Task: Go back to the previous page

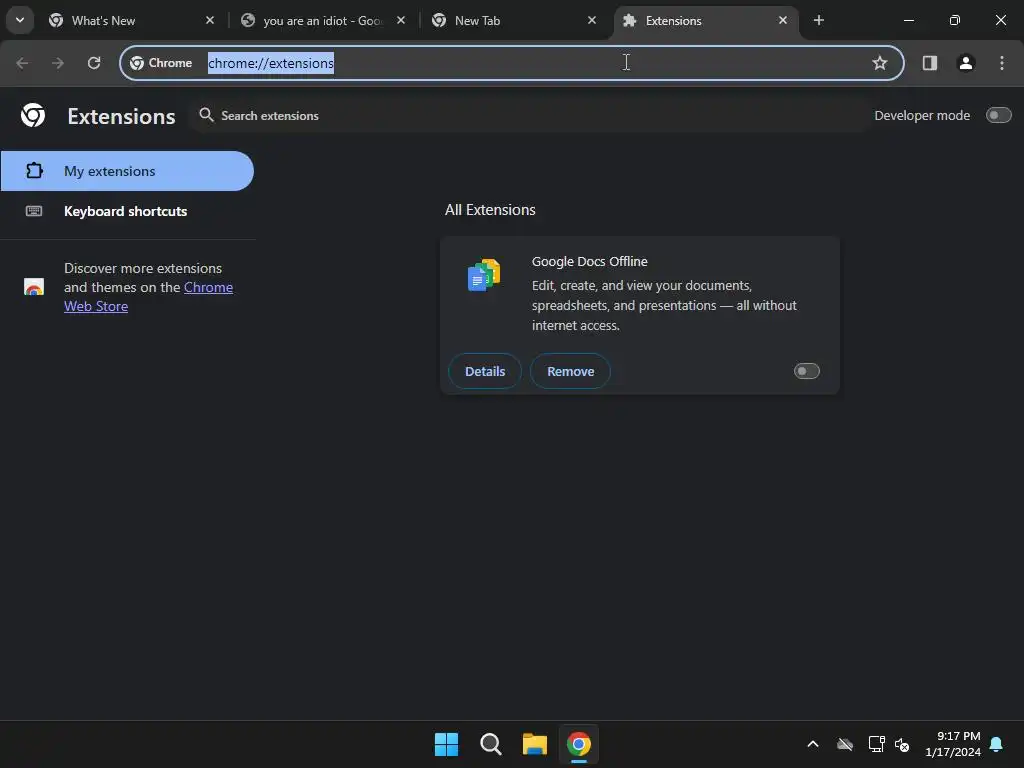Action: 22,63
